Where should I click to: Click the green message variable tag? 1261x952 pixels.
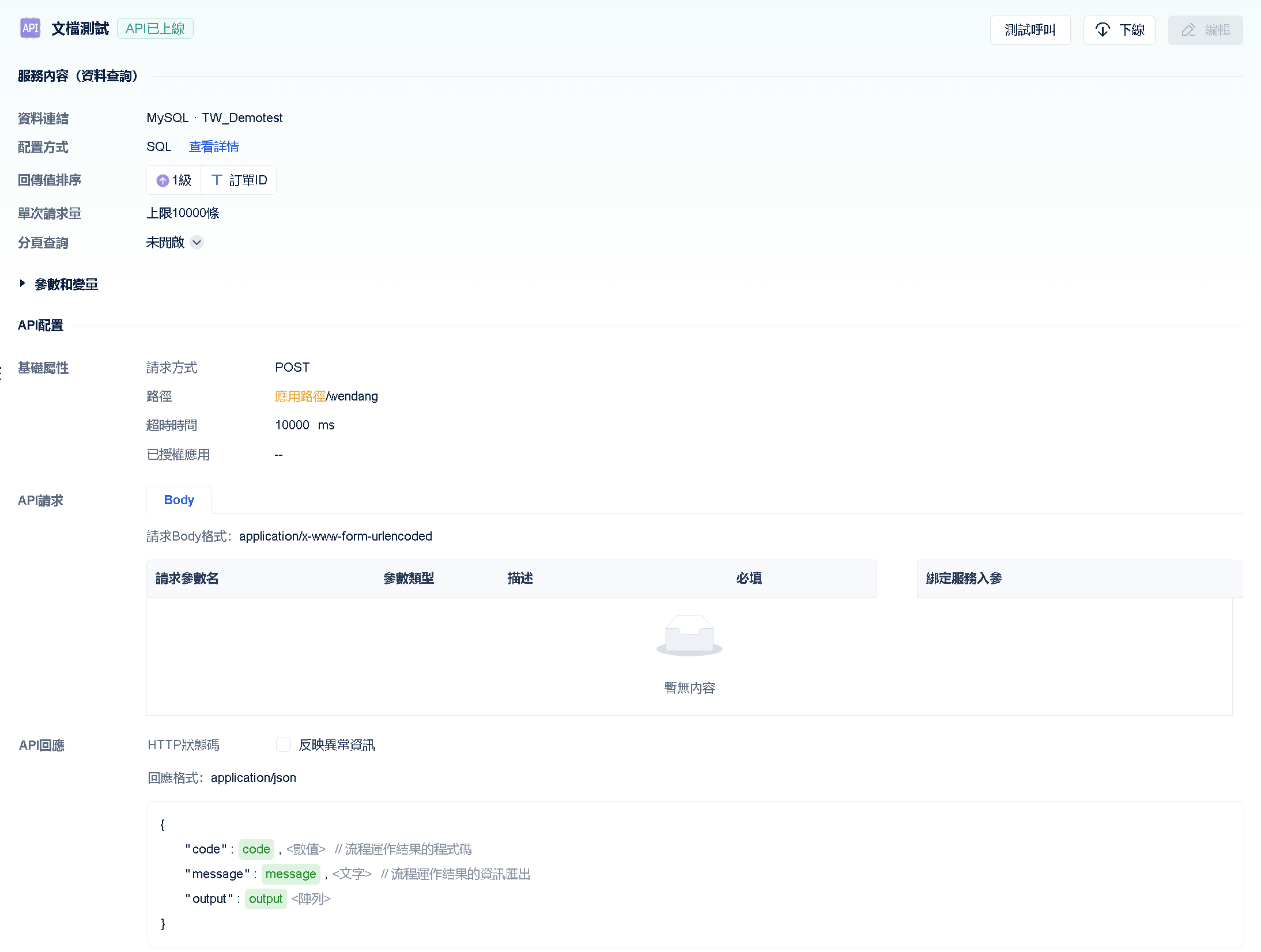290,874
